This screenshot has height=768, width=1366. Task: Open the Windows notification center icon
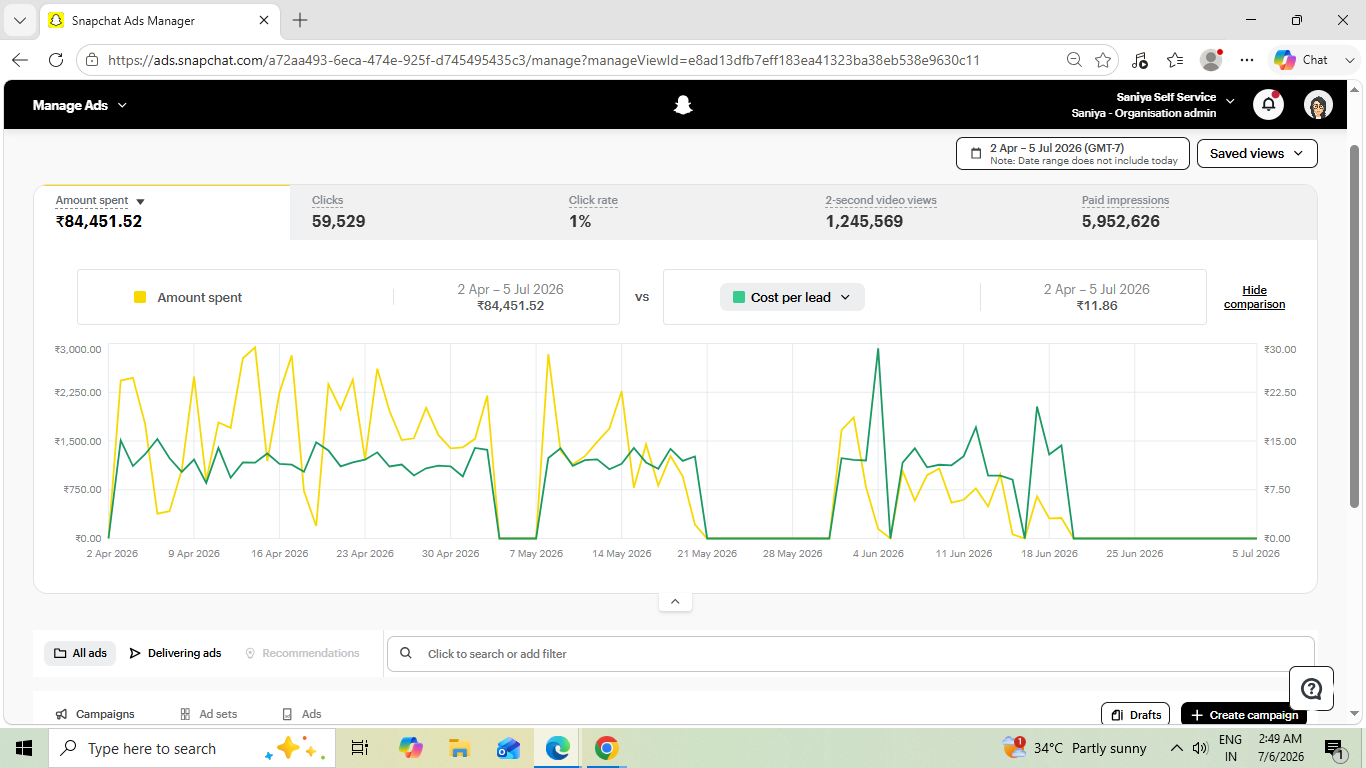click(x=1334, y=748)
